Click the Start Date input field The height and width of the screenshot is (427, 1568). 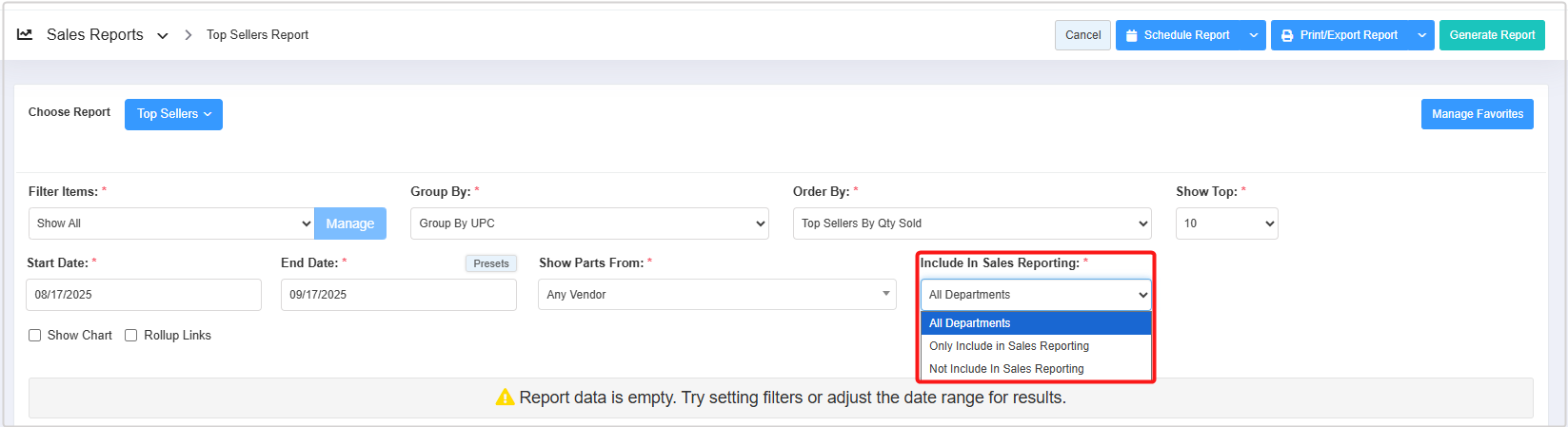point(143,295)
